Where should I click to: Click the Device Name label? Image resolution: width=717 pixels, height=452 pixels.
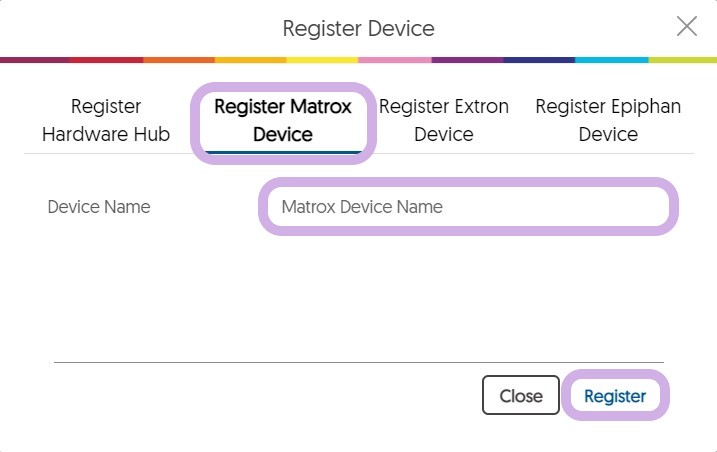(x=99, y=207)
